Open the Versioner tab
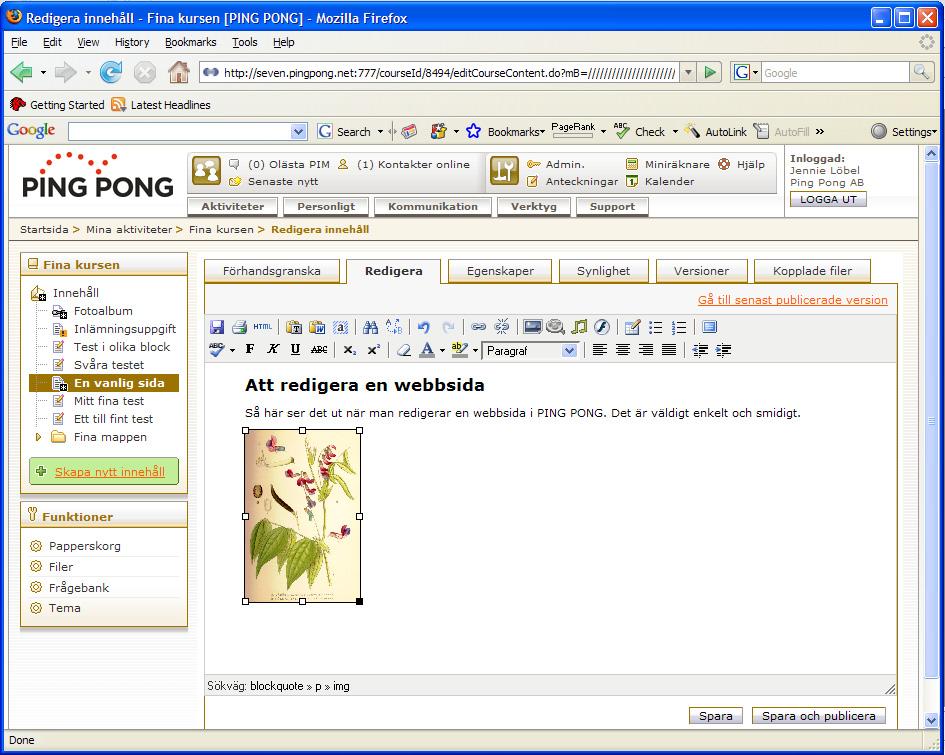945x755 pixels. 702,271
